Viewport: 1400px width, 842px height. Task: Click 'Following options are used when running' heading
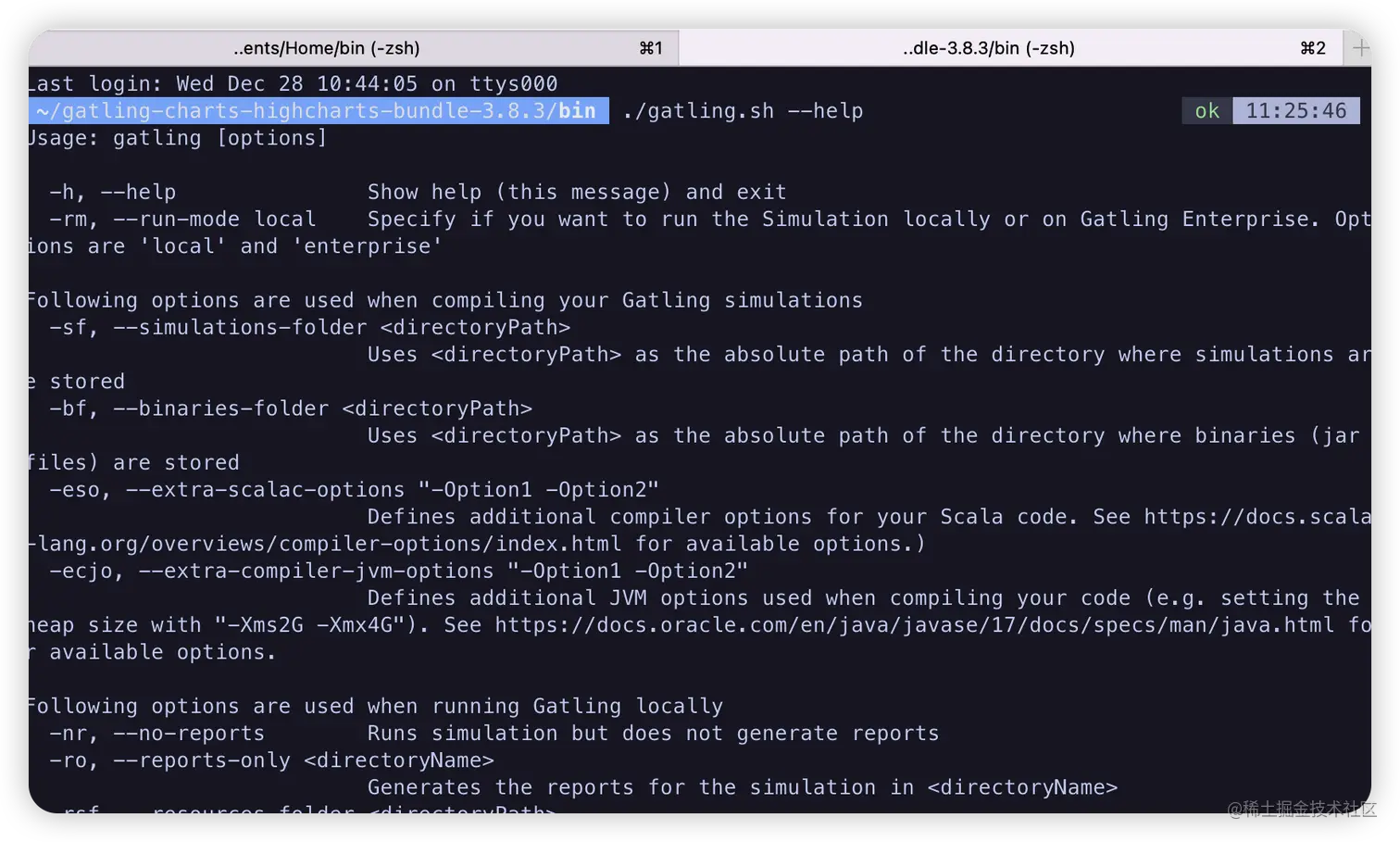coord(376,706)
